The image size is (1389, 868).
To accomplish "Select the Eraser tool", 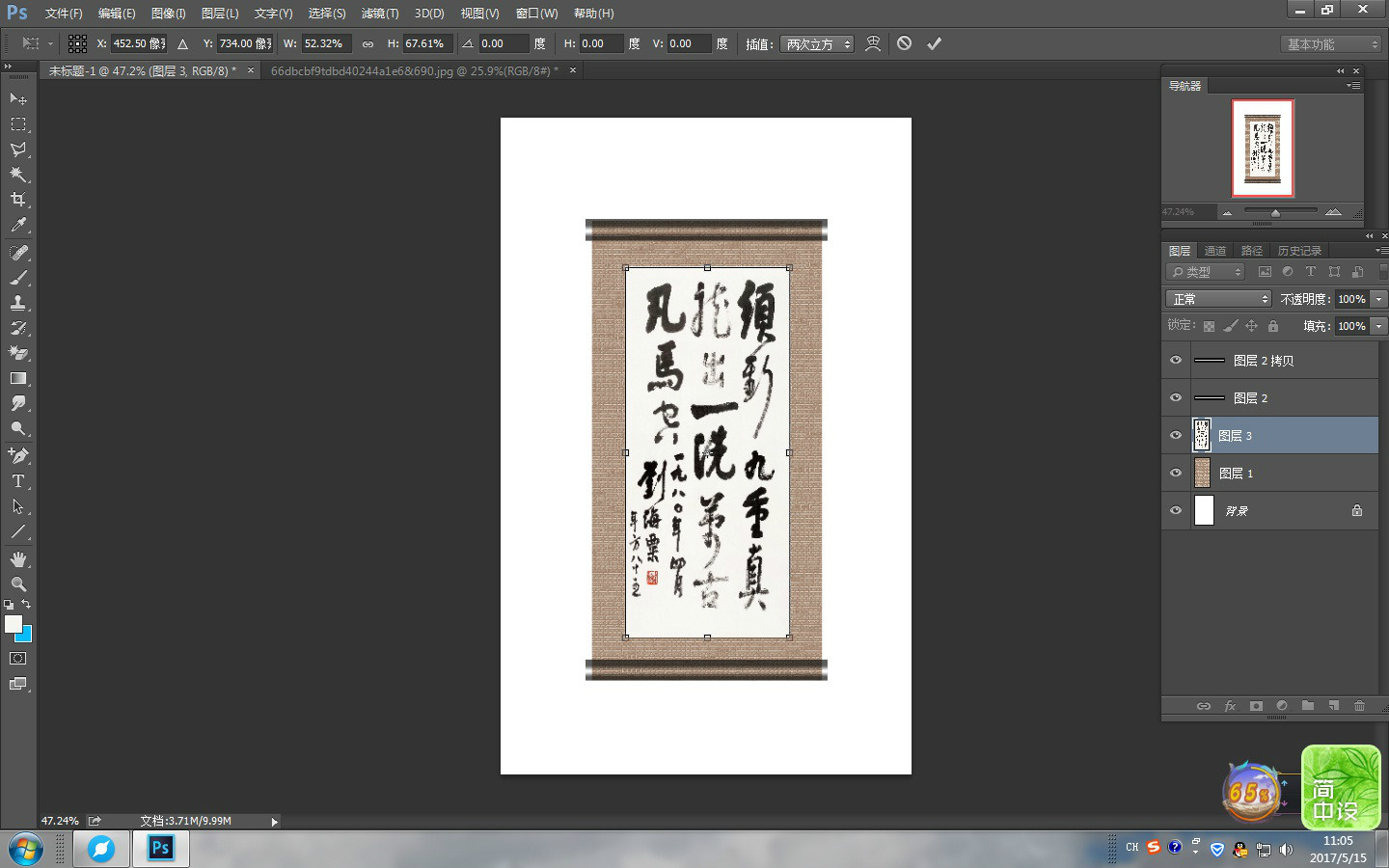I will pyautogui.click(x=18, y=353).
